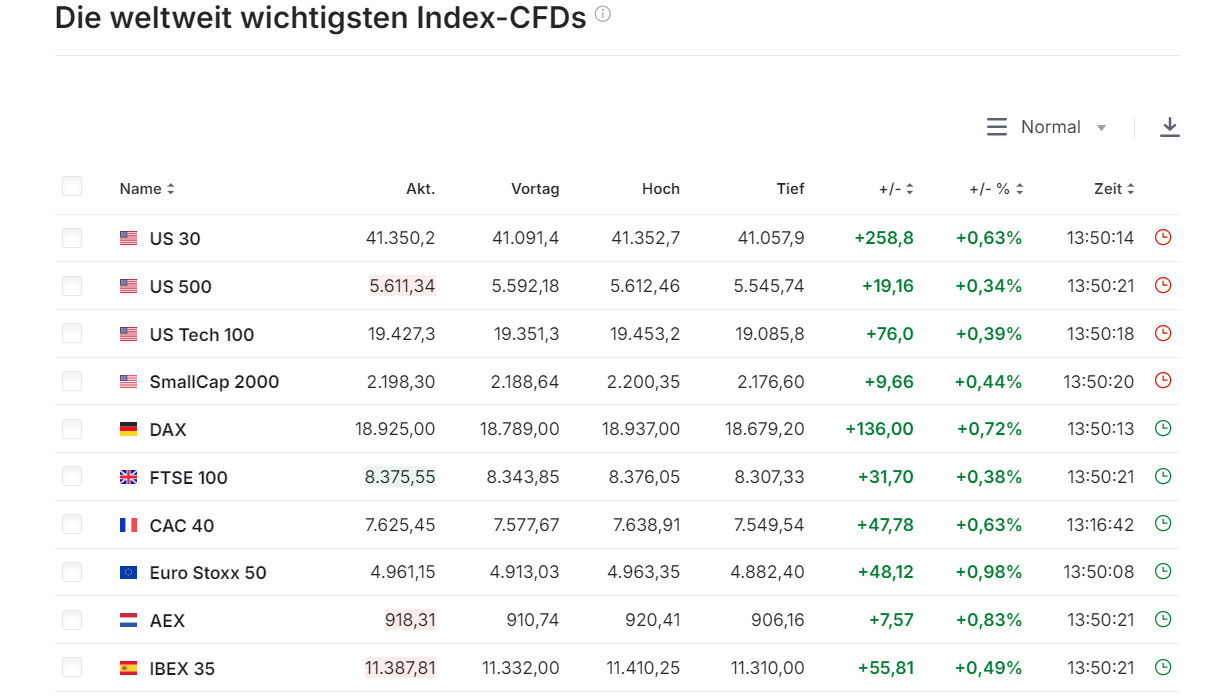Check the box for US Tech 100
Screen dimensions: 1222x697
tap(72, 333)
